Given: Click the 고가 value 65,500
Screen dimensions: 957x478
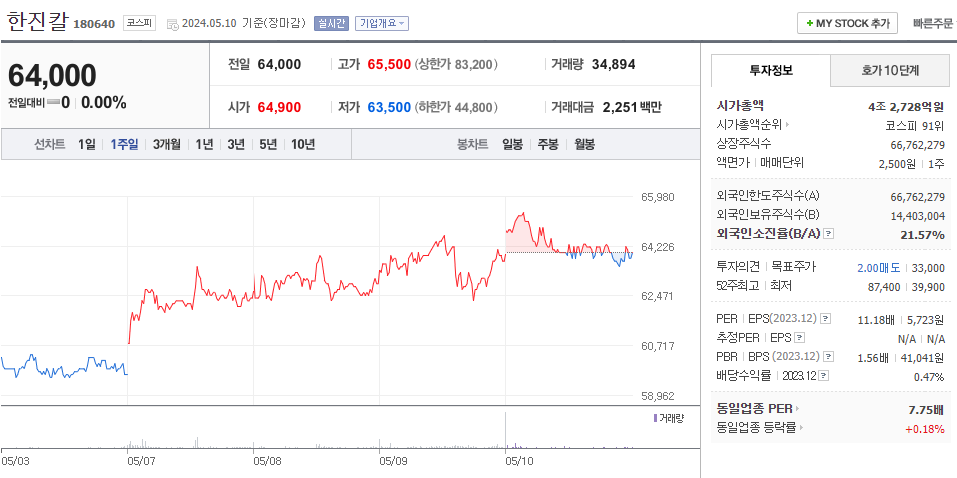Looking at the screenshot, I should [x=389, y=64].
